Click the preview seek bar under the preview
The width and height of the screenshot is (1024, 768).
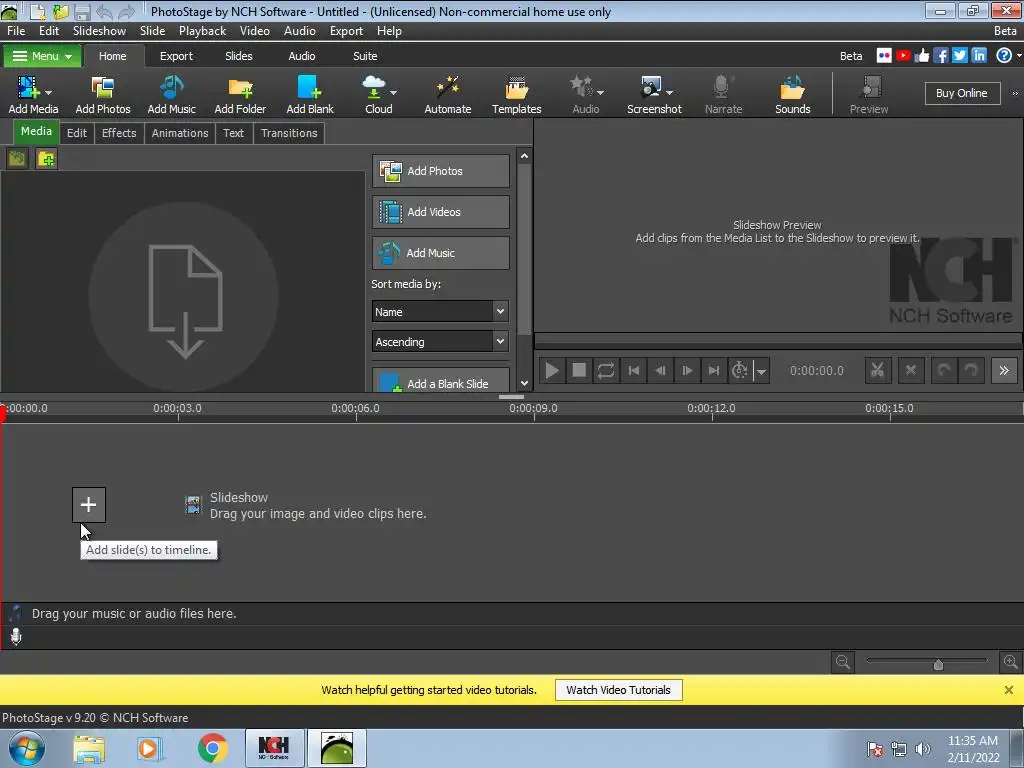point(777,341)
